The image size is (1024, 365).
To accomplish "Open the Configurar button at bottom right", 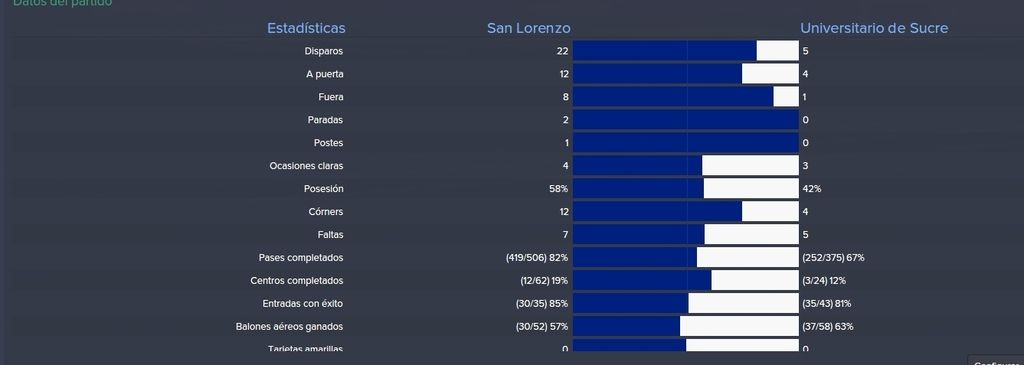I will 995,361.
